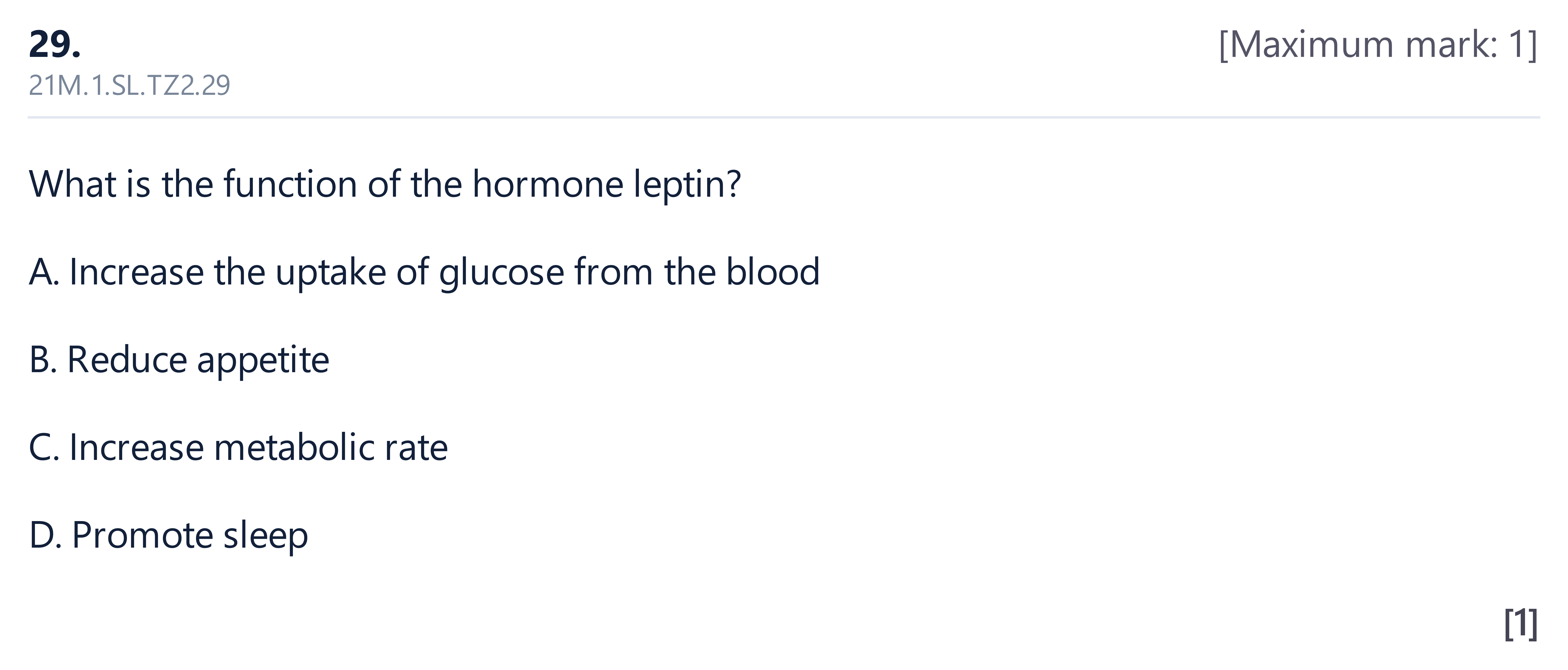1568x670 pixels.
Task: Pick option C Increase metabolic rate
Action: 238,447
